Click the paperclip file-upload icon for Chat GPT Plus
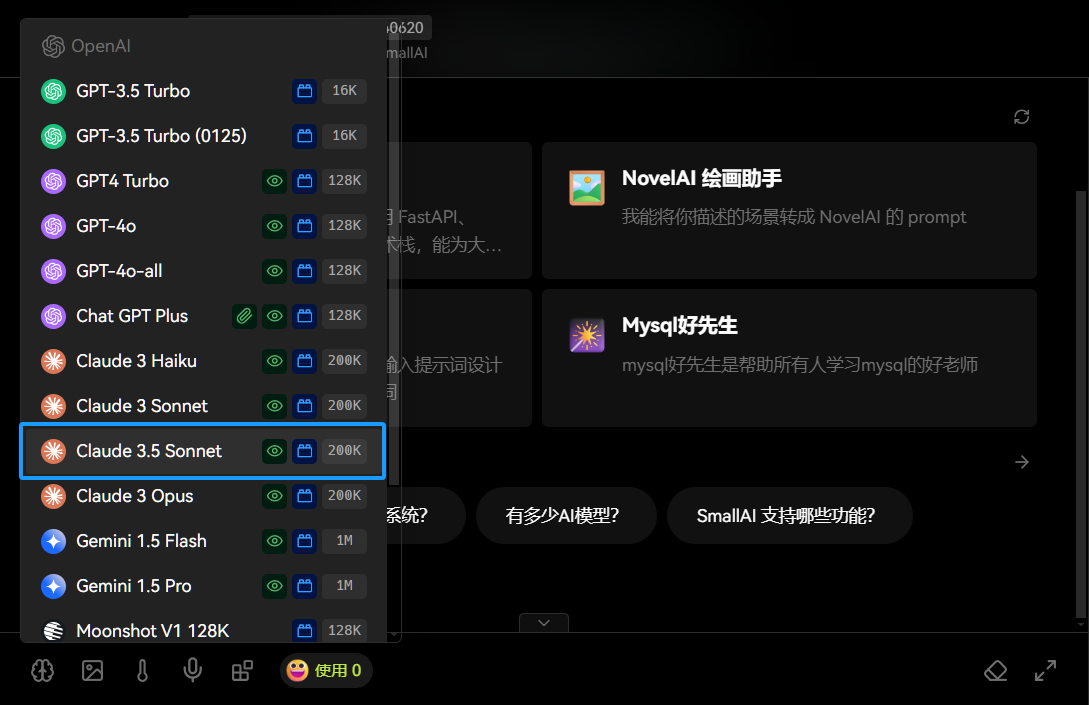The image size is (1089, 705). pyautogui.click(x=244, y=316)
